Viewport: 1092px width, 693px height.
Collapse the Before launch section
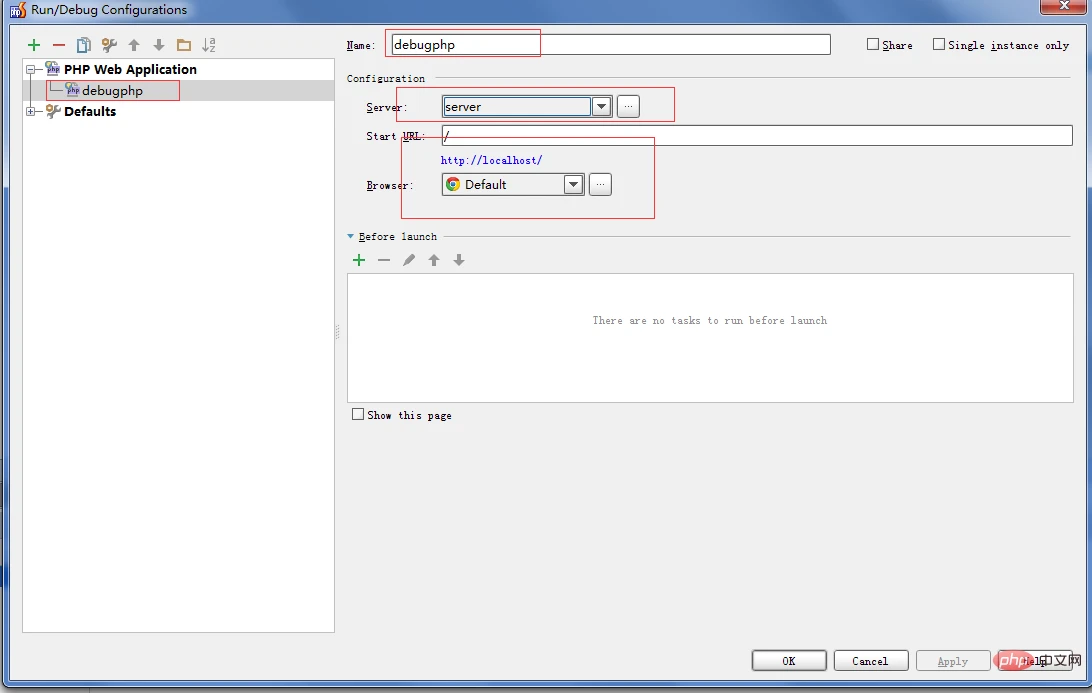pos(350,236)
